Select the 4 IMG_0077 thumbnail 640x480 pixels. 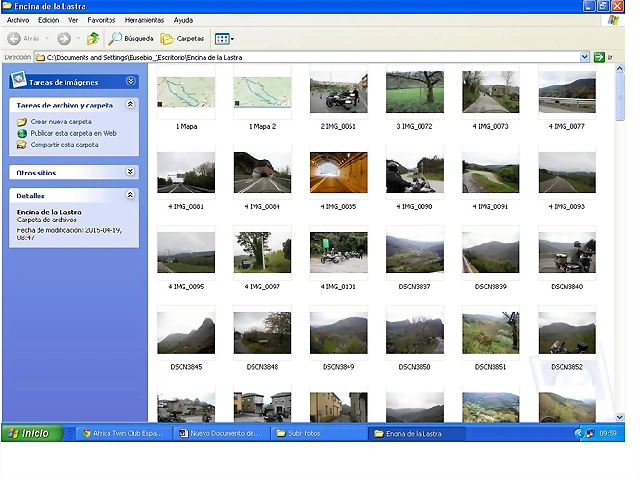tap(567, 93)
